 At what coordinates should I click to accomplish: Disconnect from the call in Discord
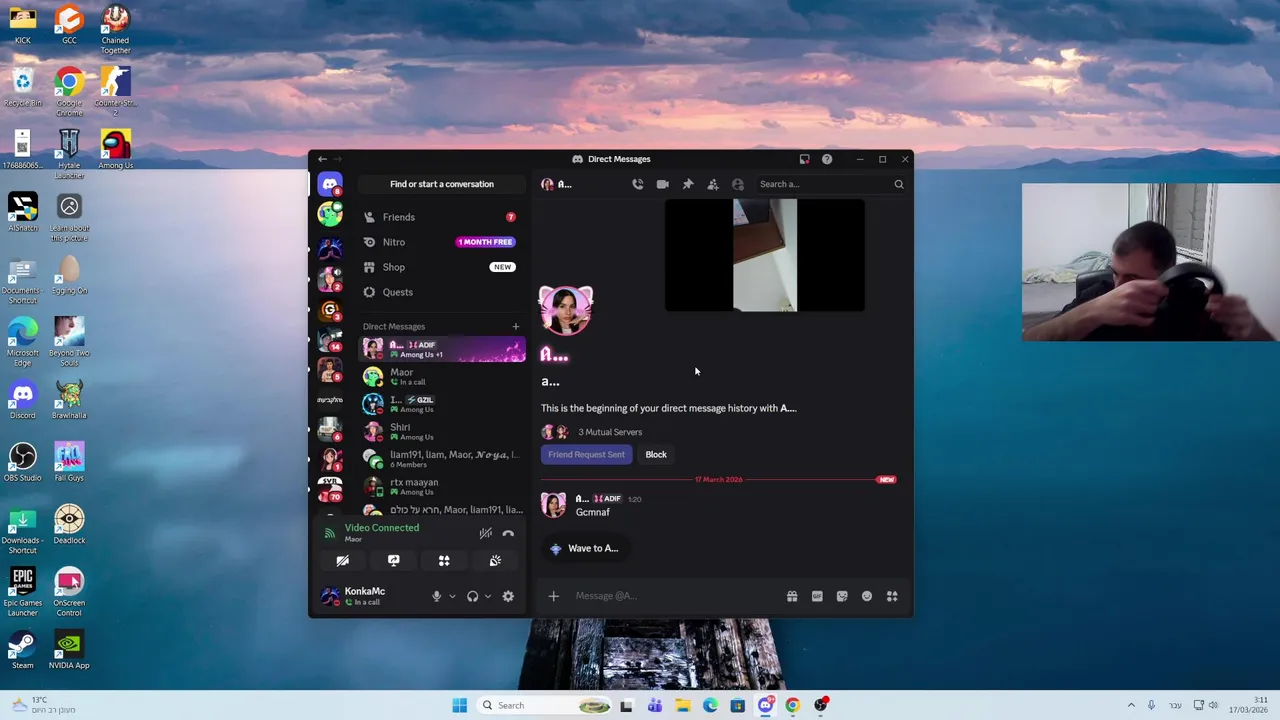point(508,533)
